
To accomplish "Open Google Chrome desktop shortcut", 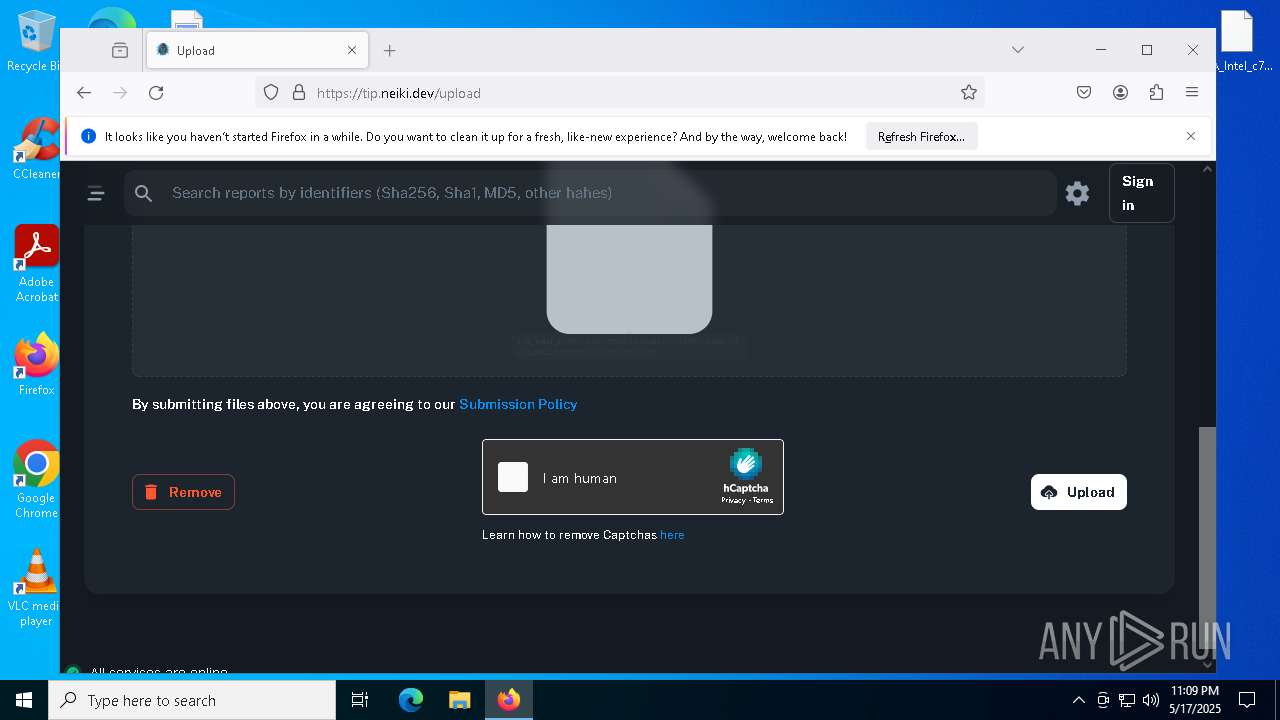I will pos(36,480).
